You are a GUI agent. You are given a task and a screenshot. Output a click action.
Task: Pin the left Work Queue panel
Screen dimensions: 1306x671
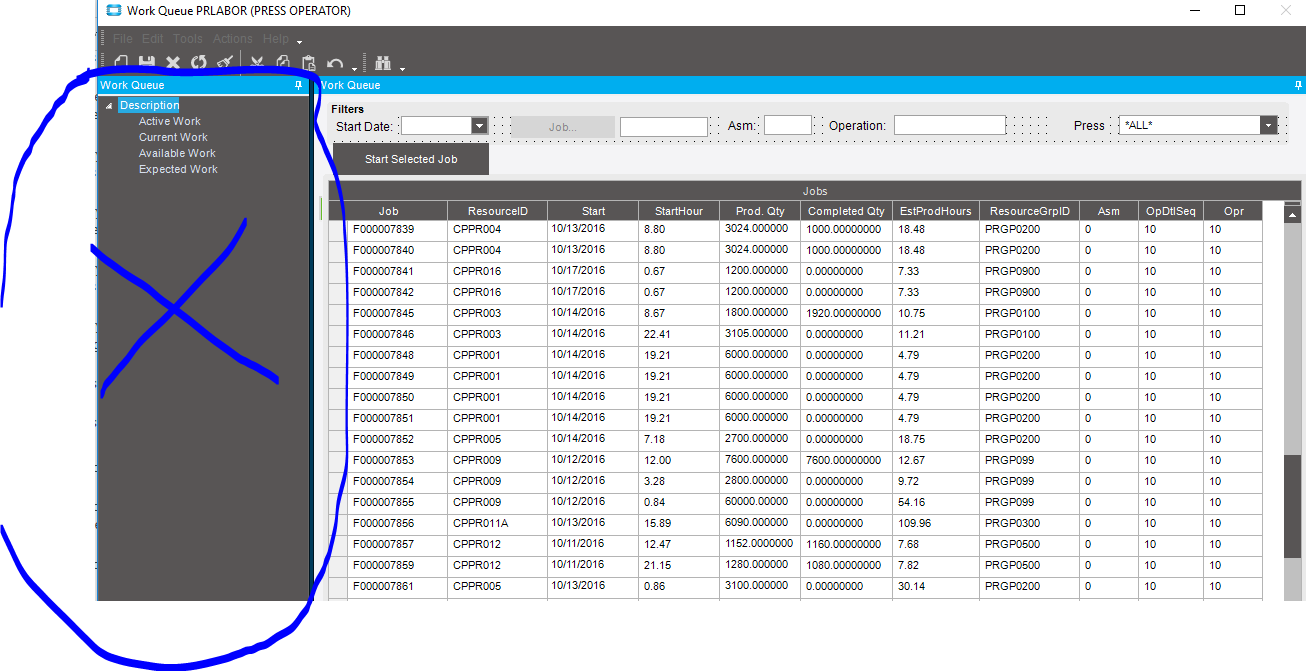pyautogui.click(x=298, y=86)
